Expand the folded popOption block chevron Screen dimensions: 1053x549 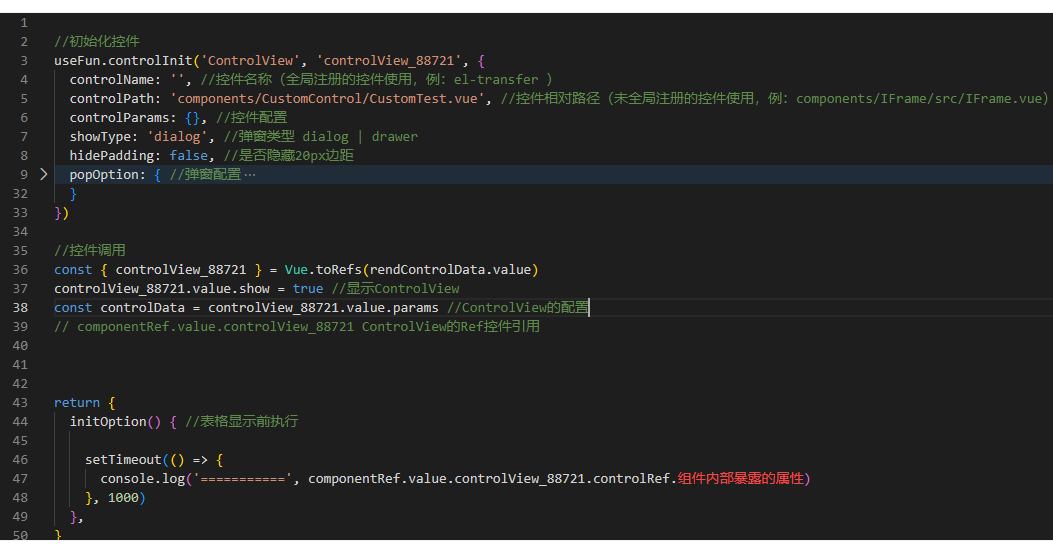coord(43,174)
